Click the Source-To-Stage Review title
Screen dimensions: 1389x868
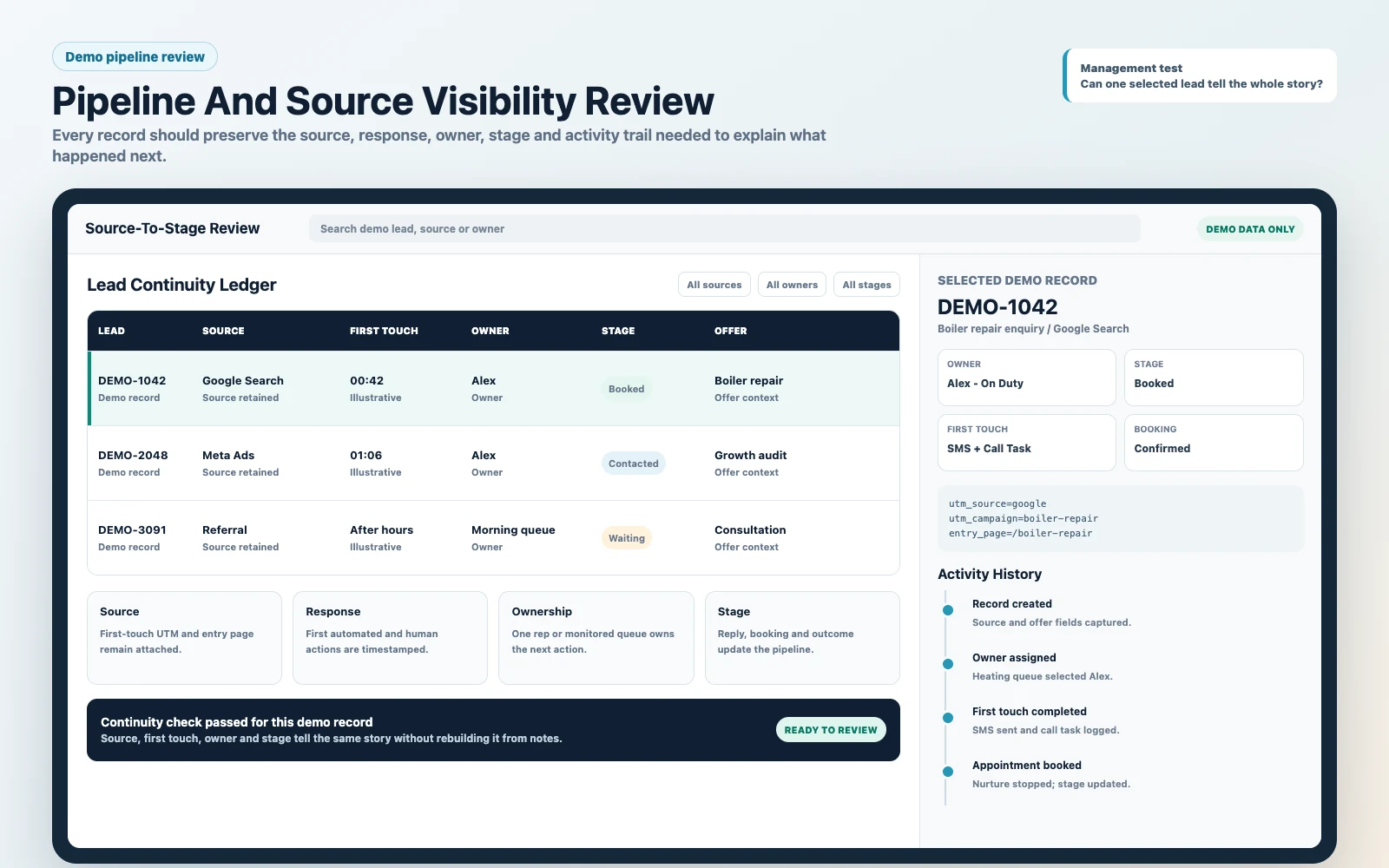click(172, 228)
